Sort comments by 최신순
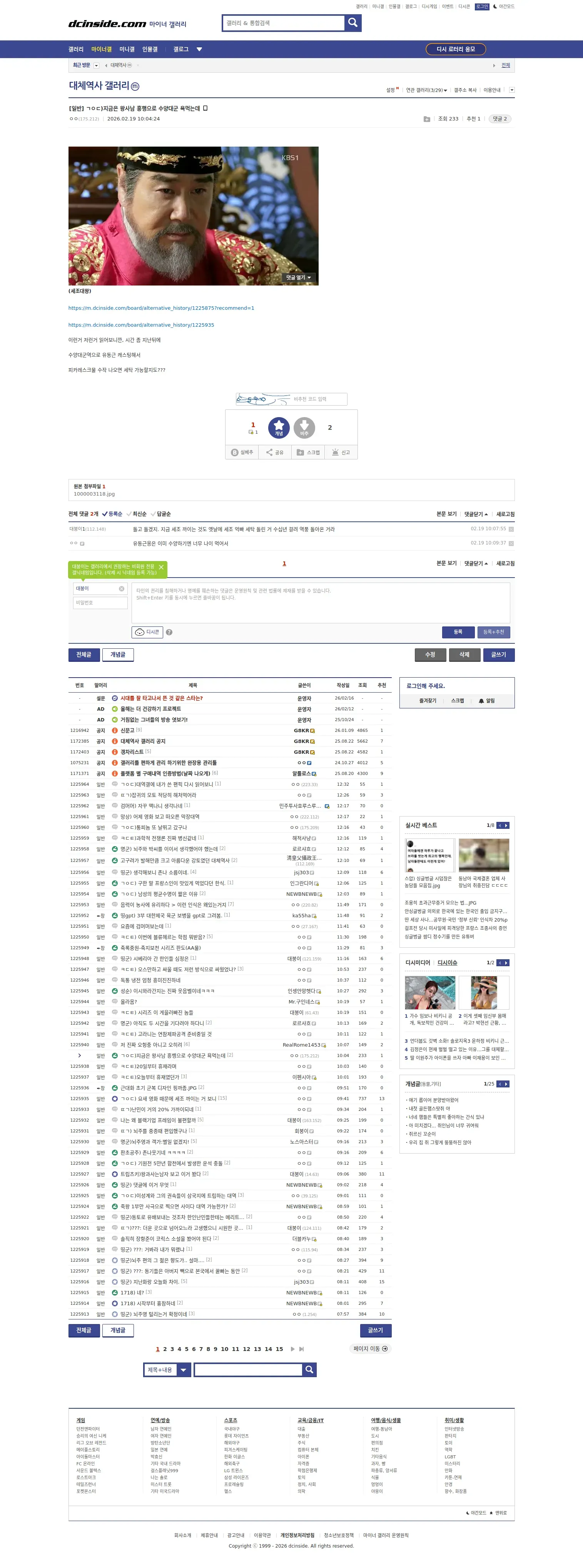The height and width of the screenshot is (1568, 583). pos(136,514)
